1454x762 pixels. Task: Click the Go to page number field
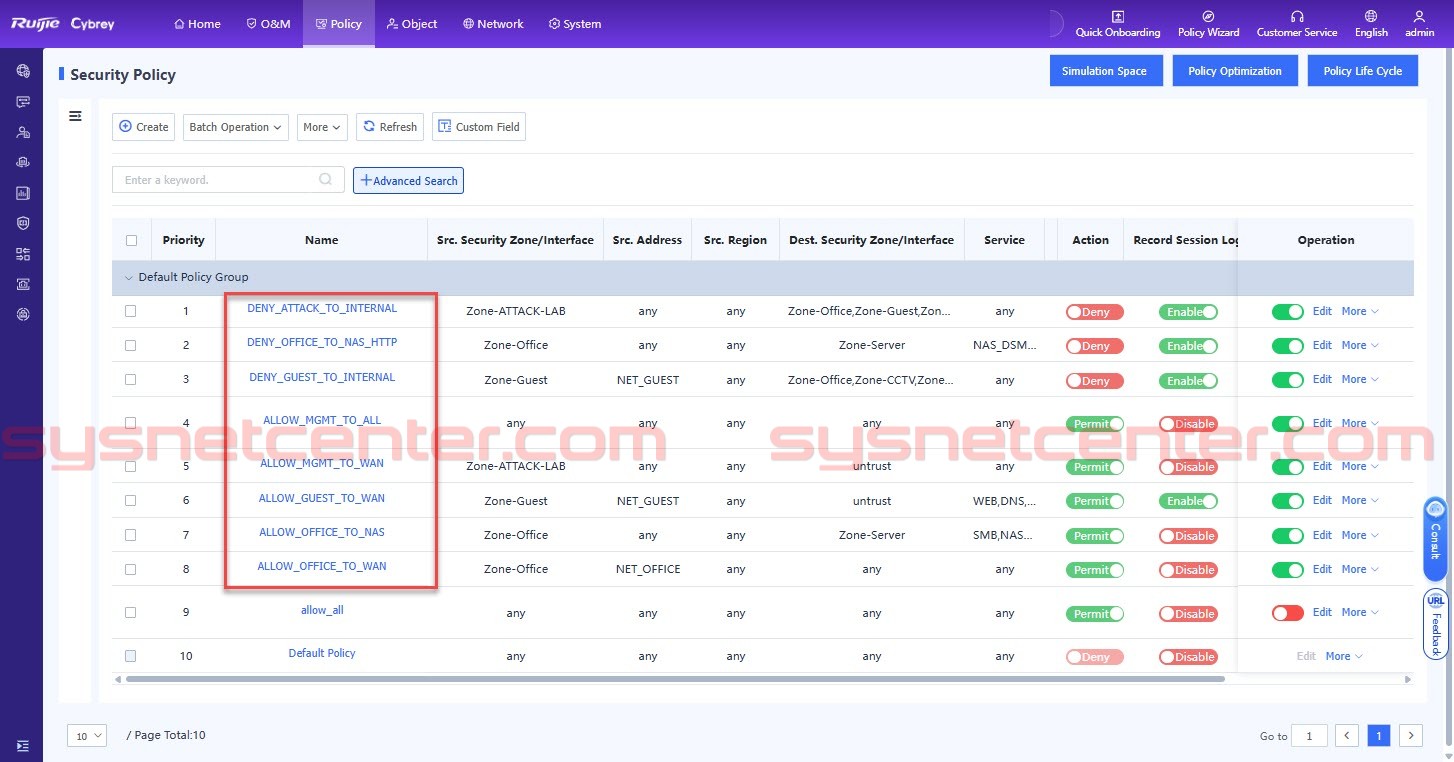coord(1309,736)
